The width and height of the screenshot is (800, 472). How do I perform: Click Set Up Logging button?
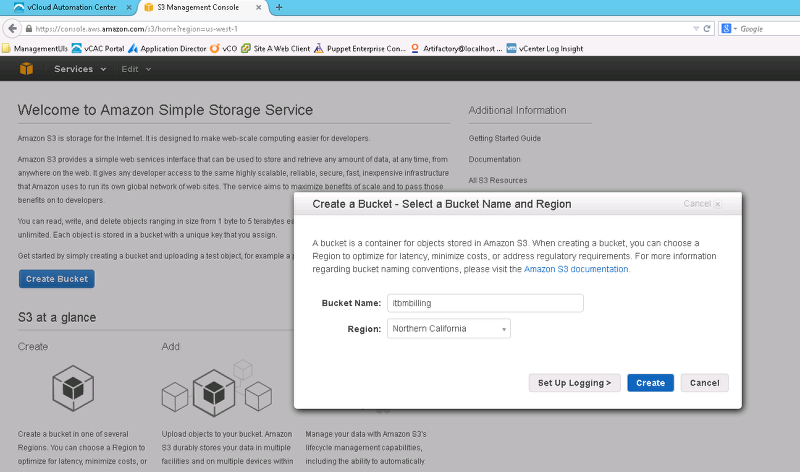coord(574,383)
